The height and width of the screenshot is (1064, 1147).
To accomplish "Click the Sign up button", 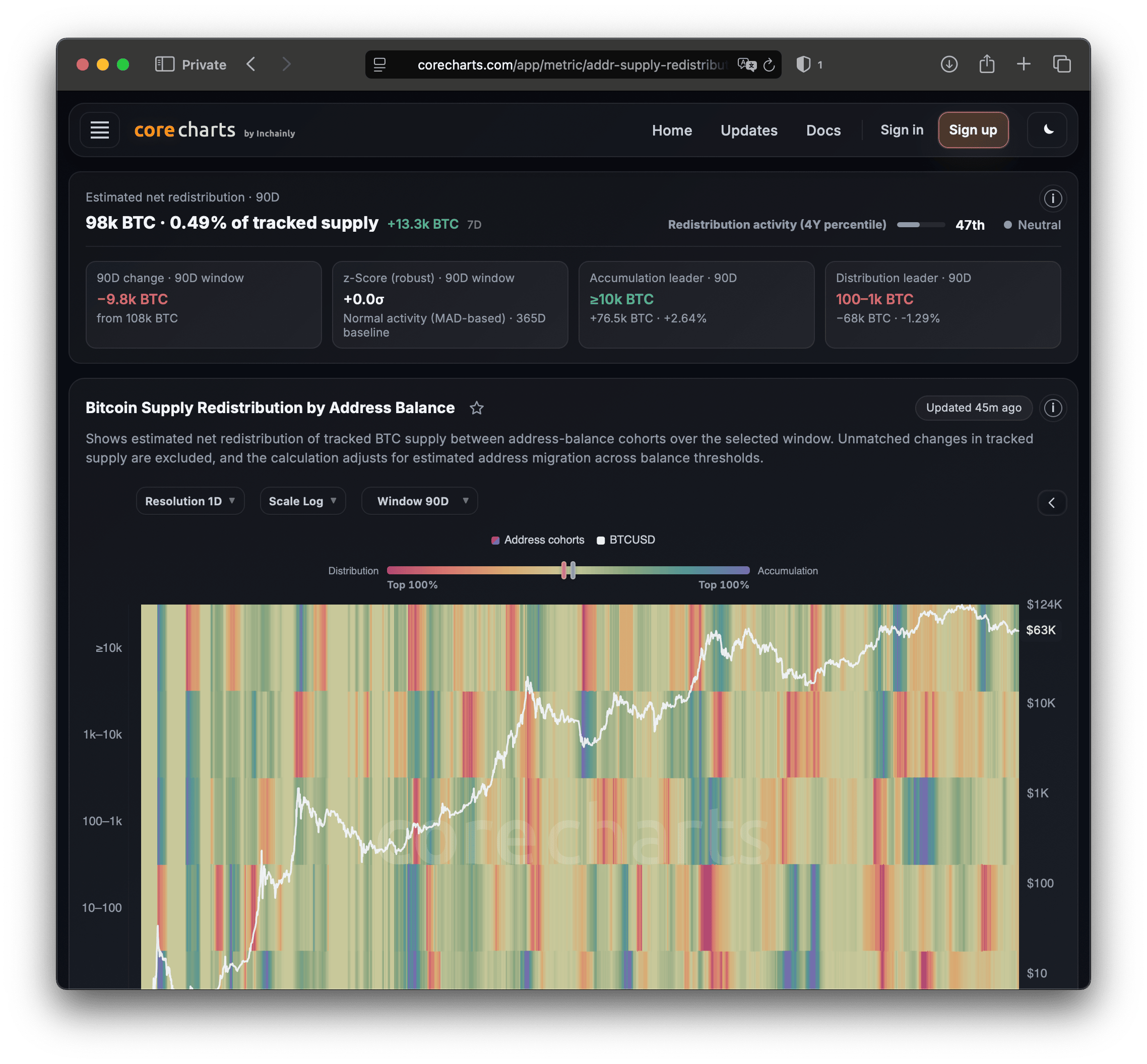I will click(973, 130).
